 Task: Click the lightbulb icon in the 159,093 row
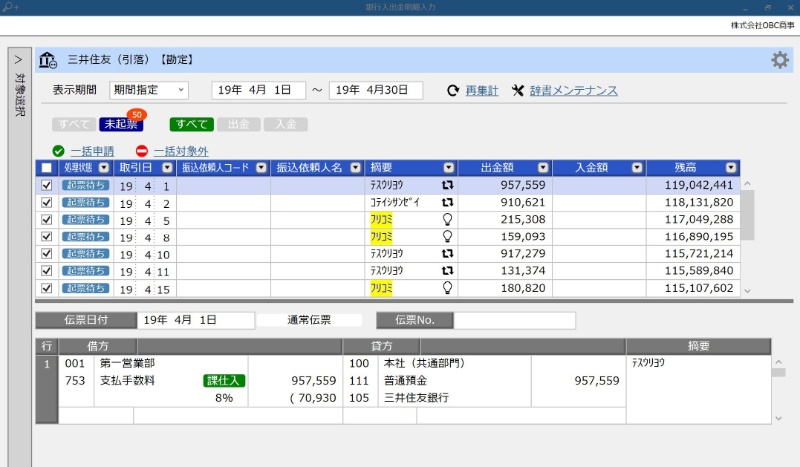[447, 236]
